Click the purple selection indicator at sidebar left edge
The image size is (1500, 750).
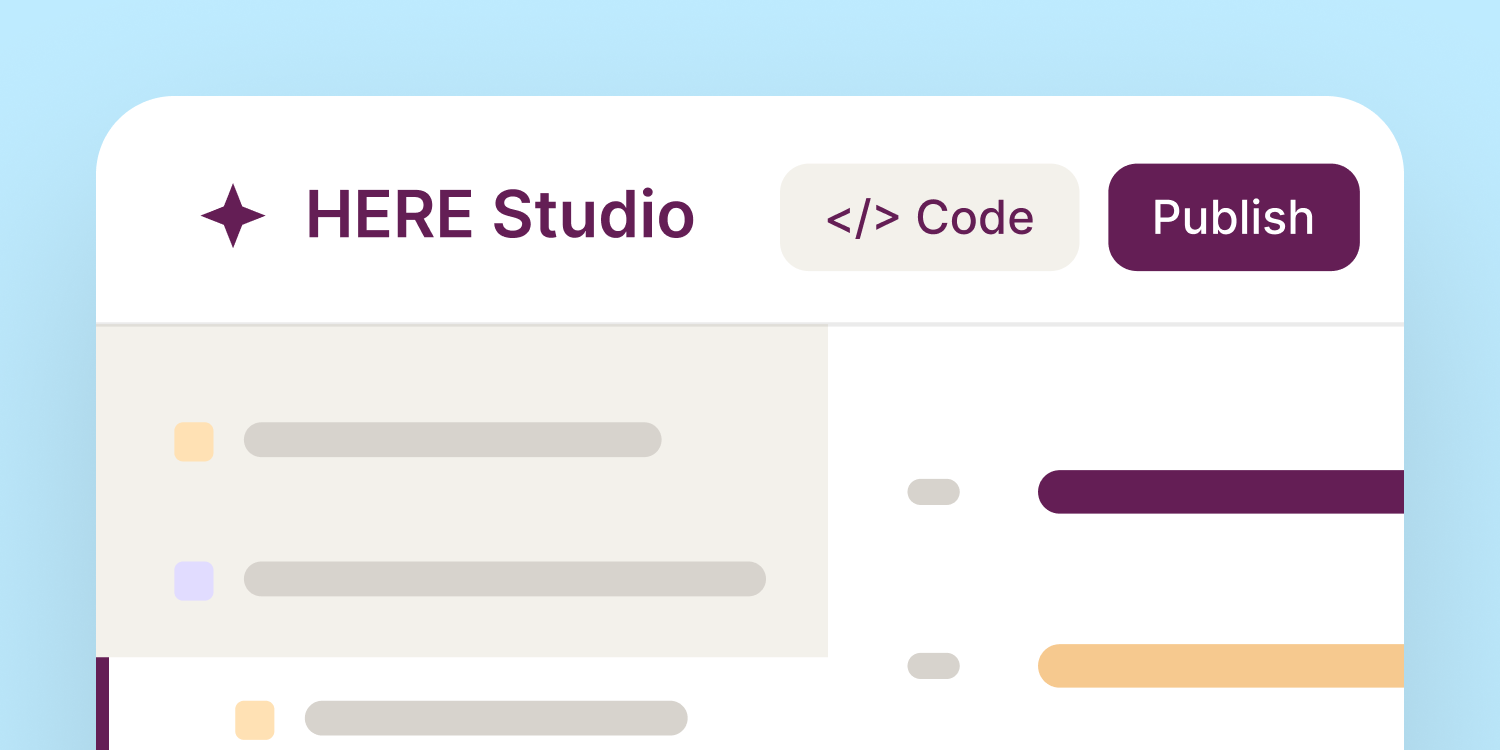[x=102, y=703]
